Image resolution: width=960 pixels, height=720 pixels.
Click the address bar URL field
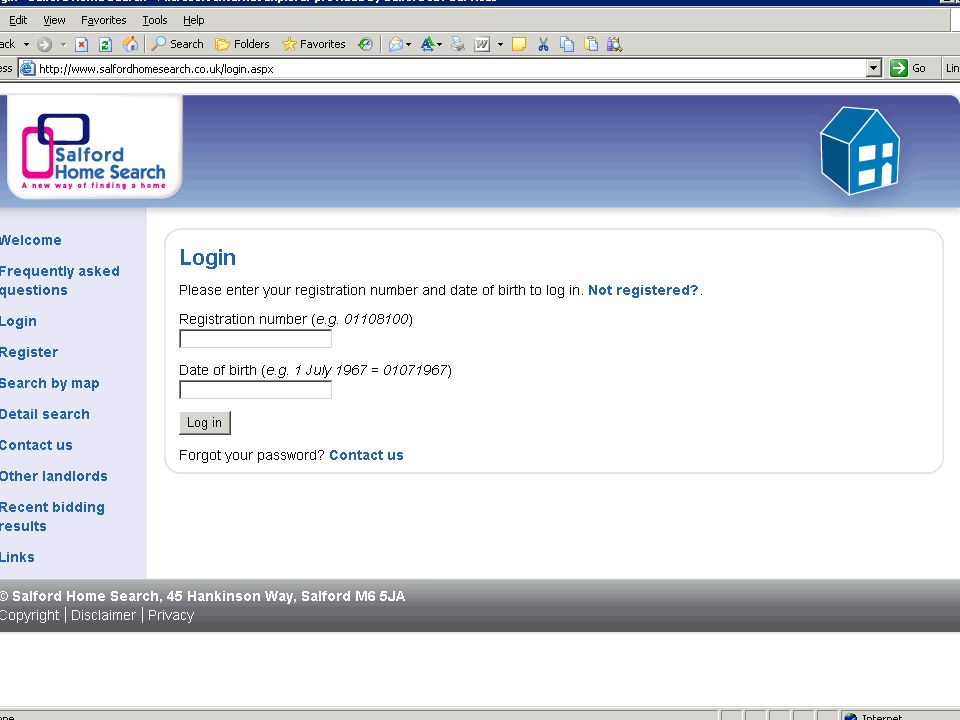(450, 69)
